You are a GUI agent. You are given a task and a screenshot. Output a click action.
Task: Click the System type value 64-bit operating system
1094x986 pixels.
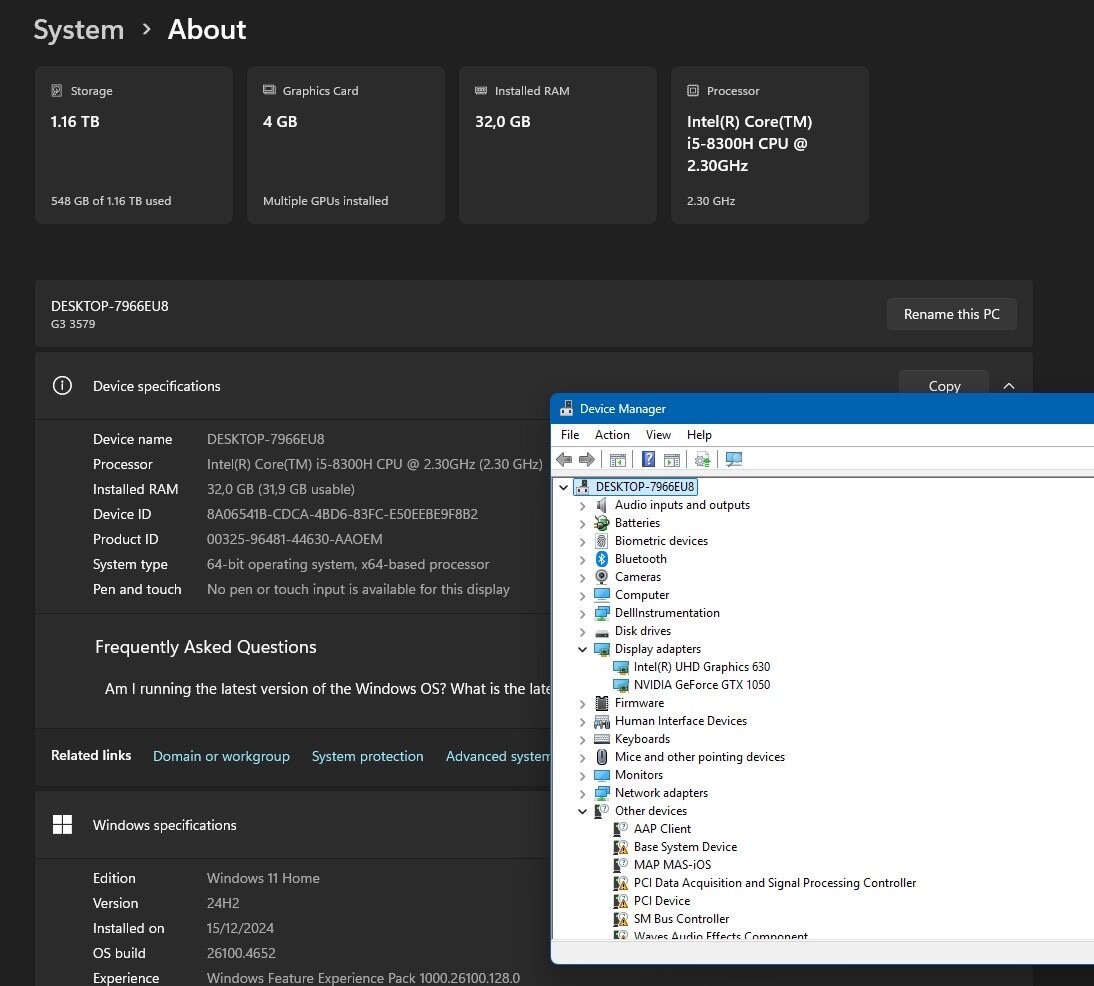coord(348,564)
